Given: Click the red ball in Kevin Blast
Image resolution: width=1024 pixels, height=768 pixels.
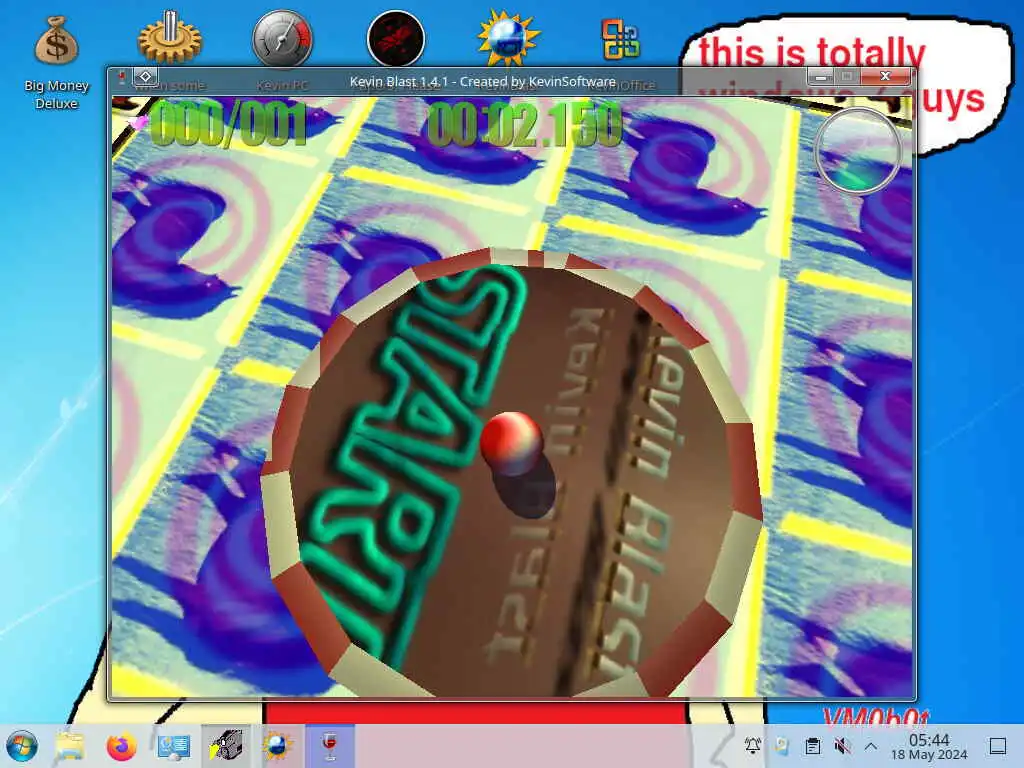Looking at the screenshot, I should pyautogui.click(x=511, y=442).
